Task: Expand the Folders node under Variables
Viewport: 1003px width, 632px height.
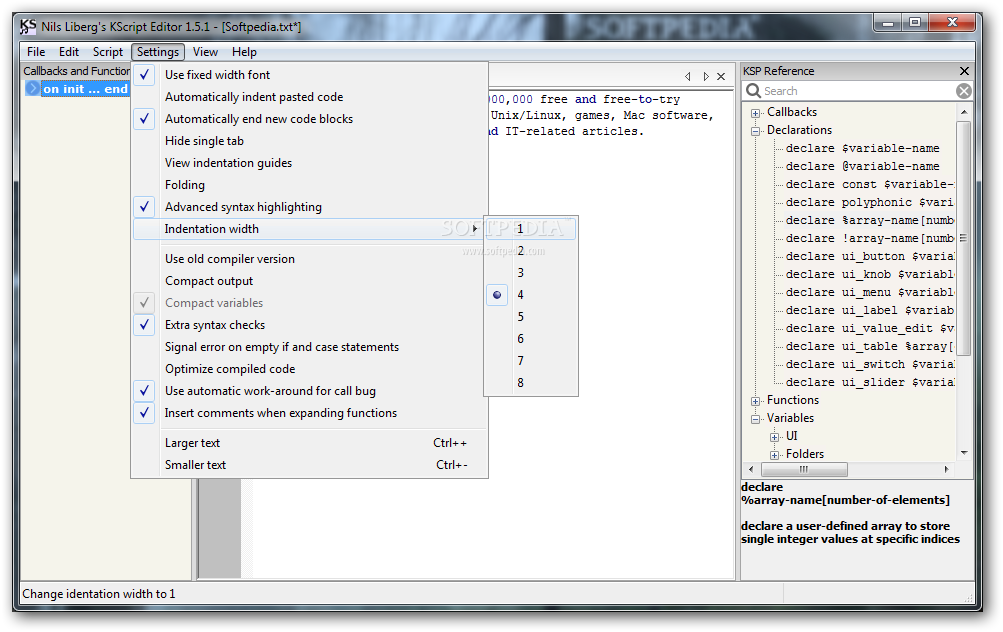Action: pyautogui.click(x=775, y=455)
